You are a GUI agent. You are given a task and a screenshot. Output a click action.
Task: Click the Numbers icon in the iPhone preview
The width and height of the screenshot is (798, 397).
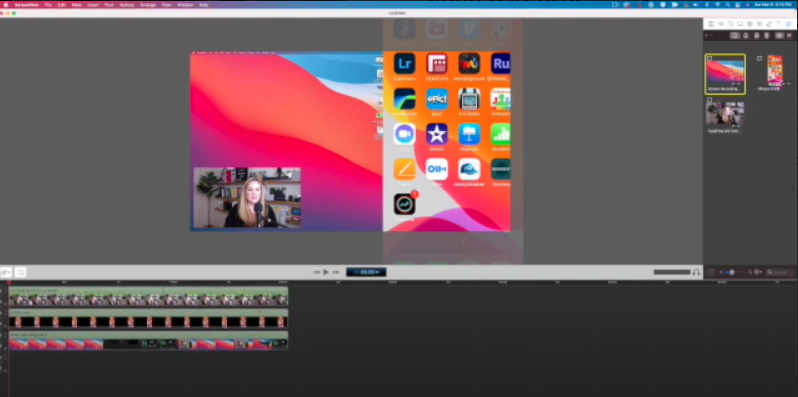tap(501, 134)
